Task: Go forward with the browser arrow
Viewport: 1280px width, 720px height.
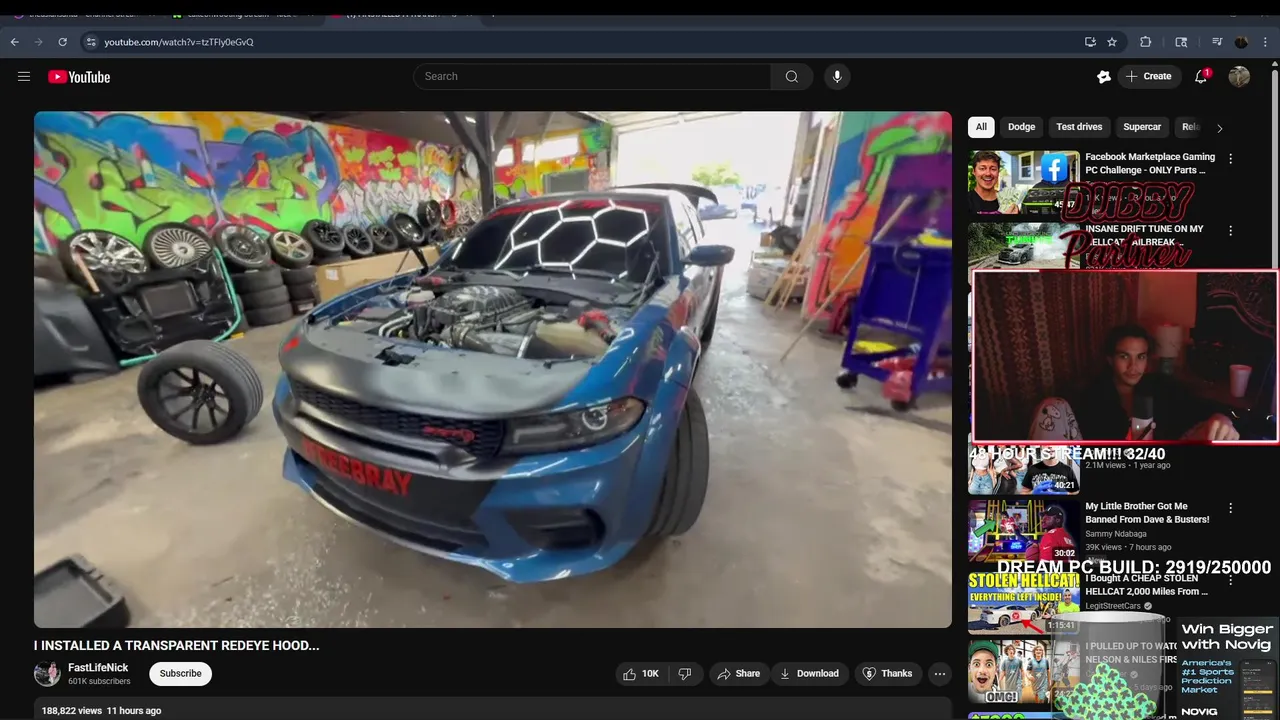Action: 39,42
